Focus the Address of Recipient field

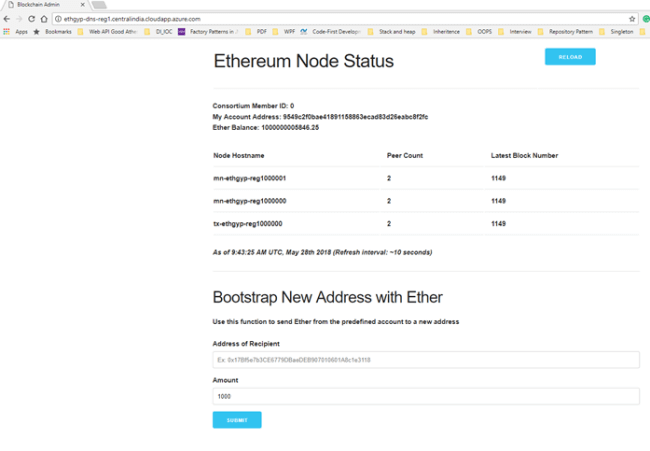tap(425, 360)
